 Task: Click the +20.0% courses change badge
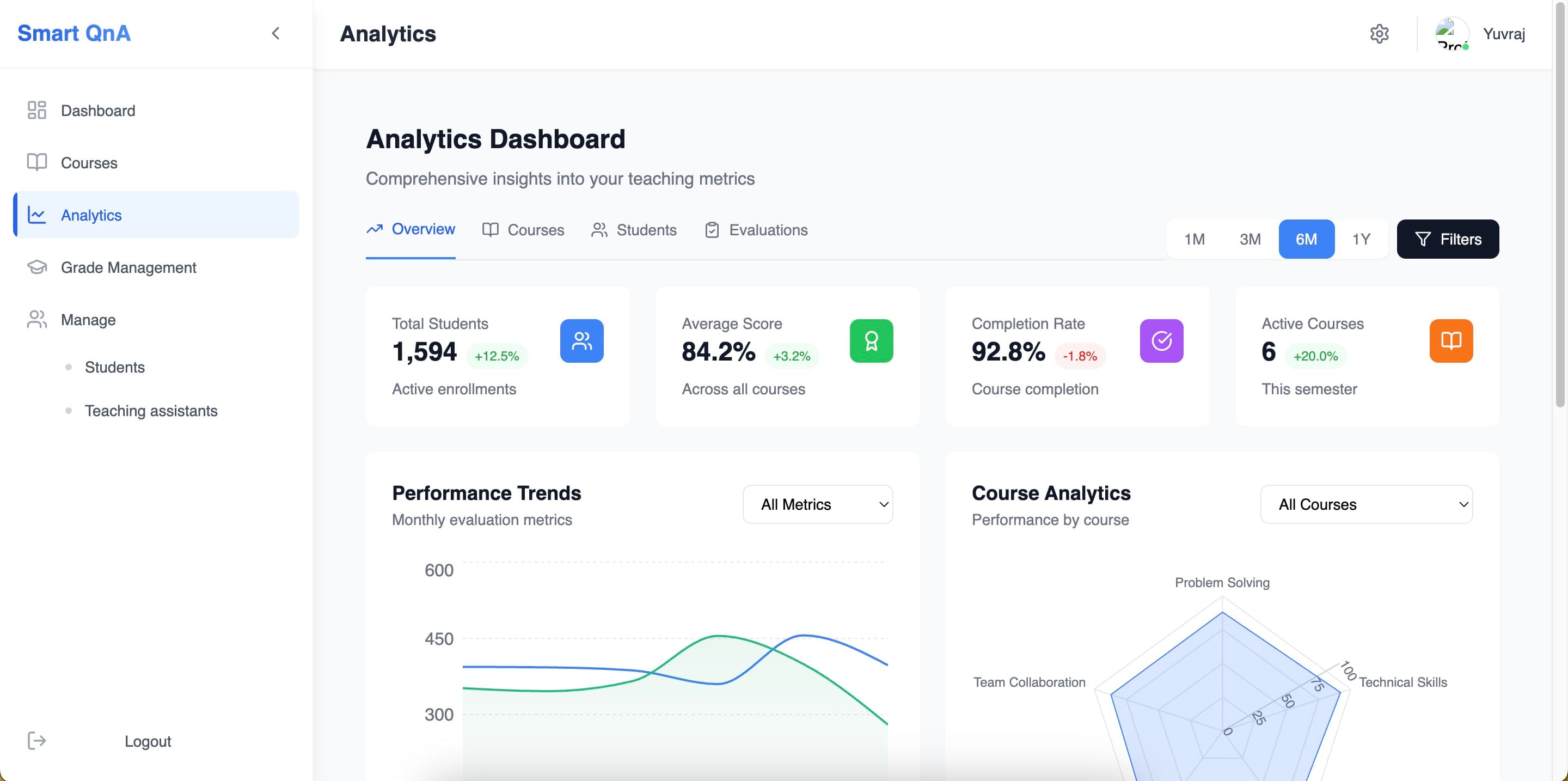point(1315,356)
